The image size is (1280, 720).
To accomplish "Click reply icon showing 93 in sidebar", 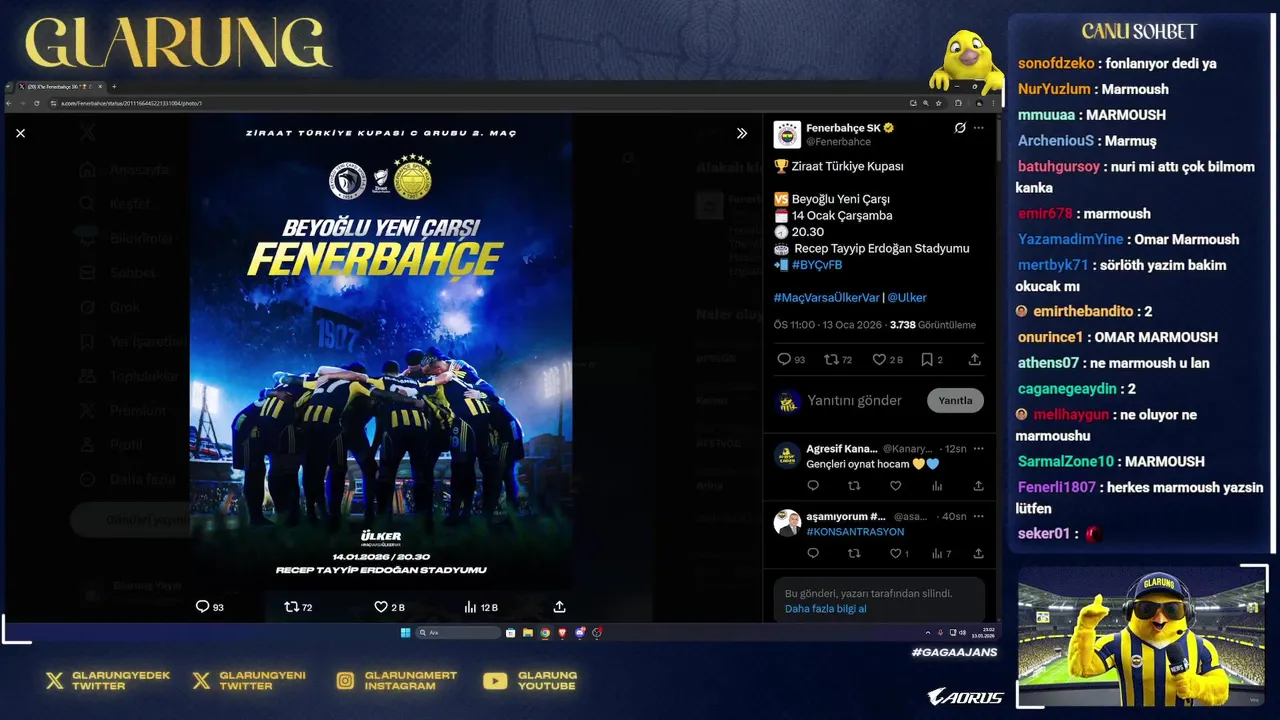I will pyautogui.click(x=791, y=359).
